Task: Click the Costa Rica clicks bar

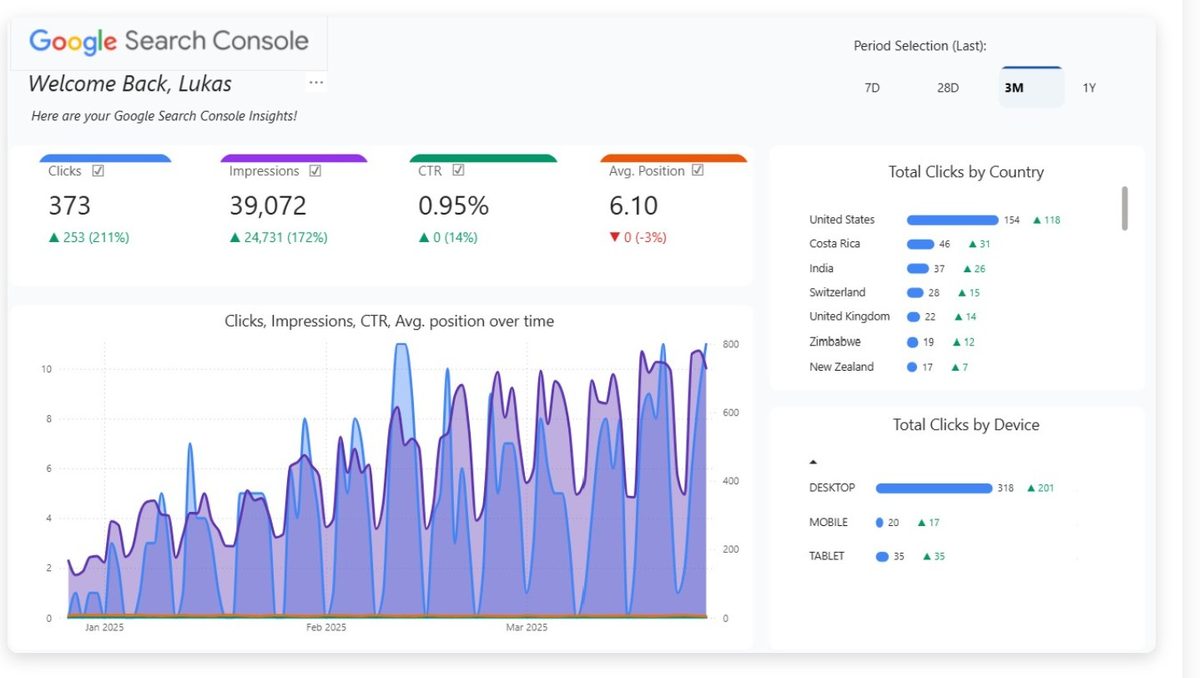Action: [920, 244]
